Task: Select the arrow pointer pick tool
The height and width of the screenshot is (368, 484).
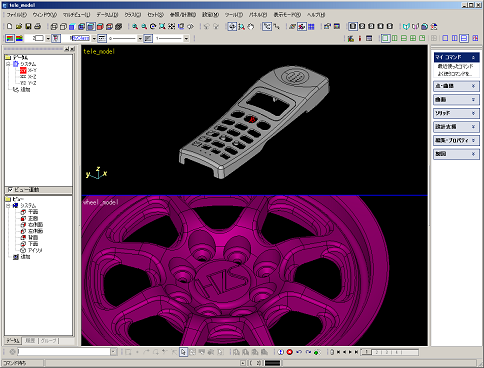Action: point(183,352)
